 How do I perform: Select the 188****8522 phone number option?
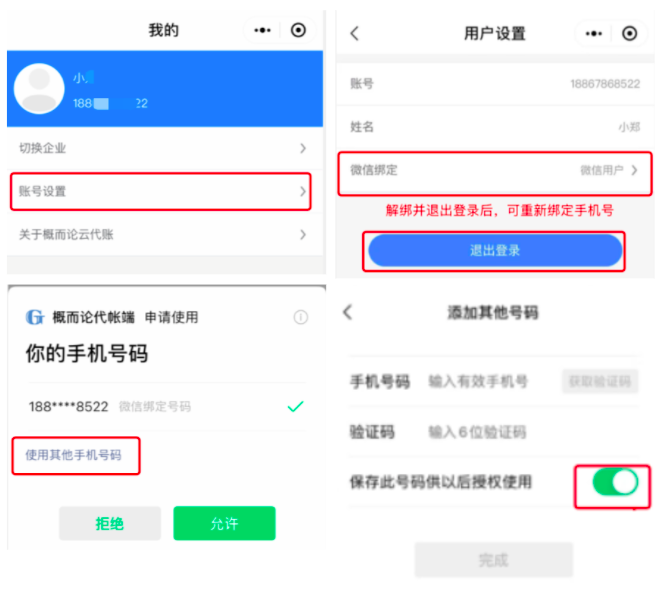tap(167, 406)
